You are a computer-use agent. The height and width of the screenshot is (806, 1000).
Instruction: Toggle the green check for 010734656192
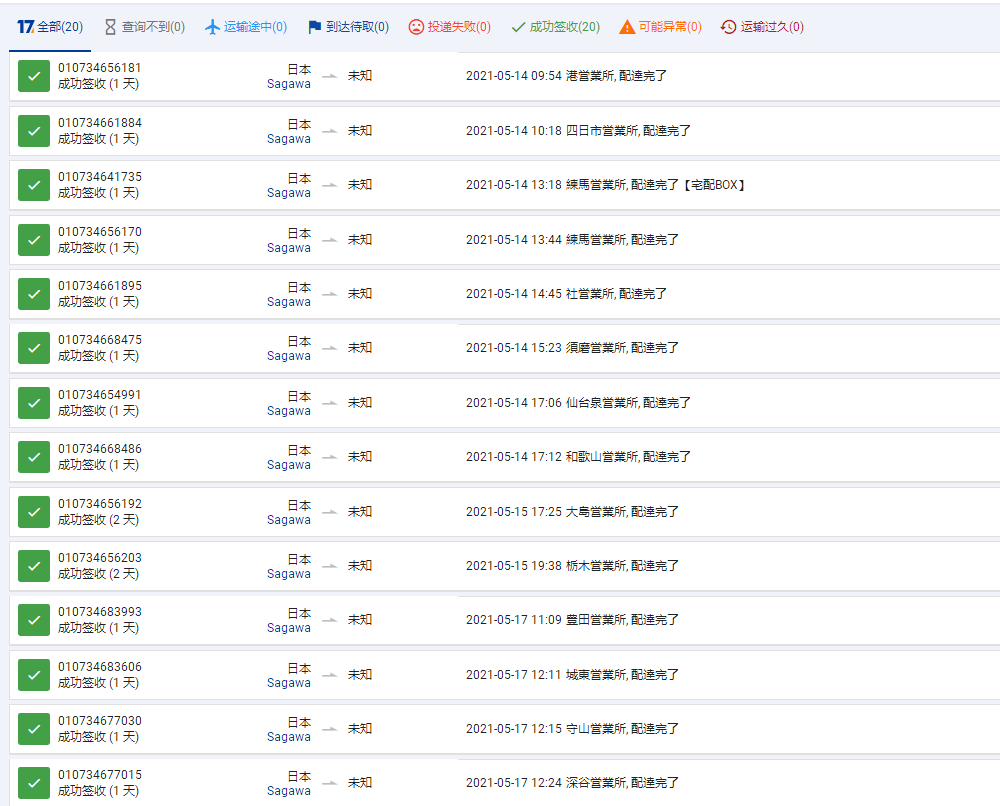click(x=34, y=512)
